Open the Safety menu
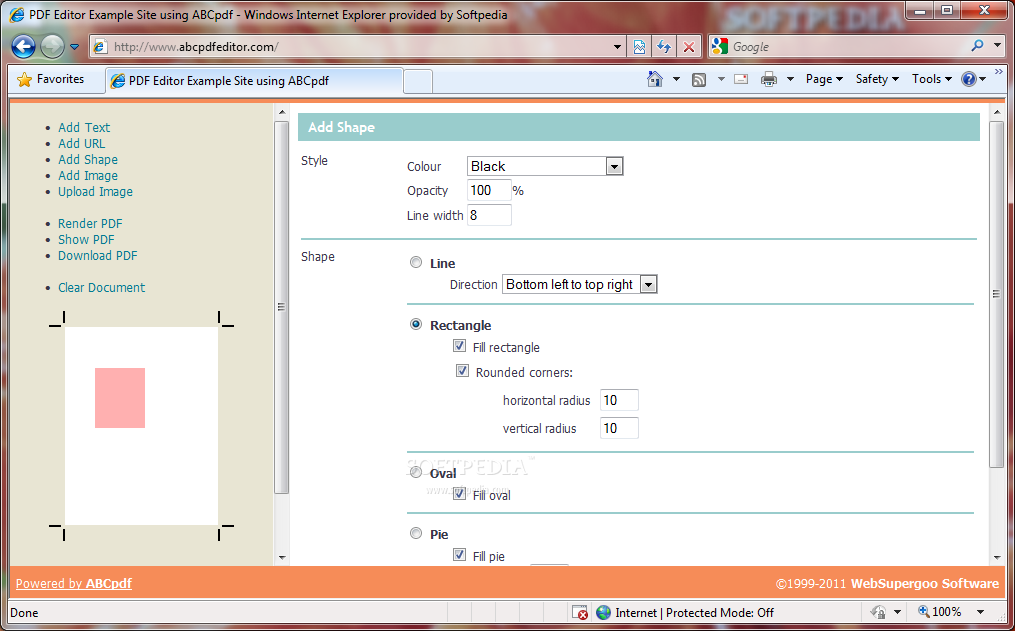Screen dimensions: 1015x631 point(877,79)
